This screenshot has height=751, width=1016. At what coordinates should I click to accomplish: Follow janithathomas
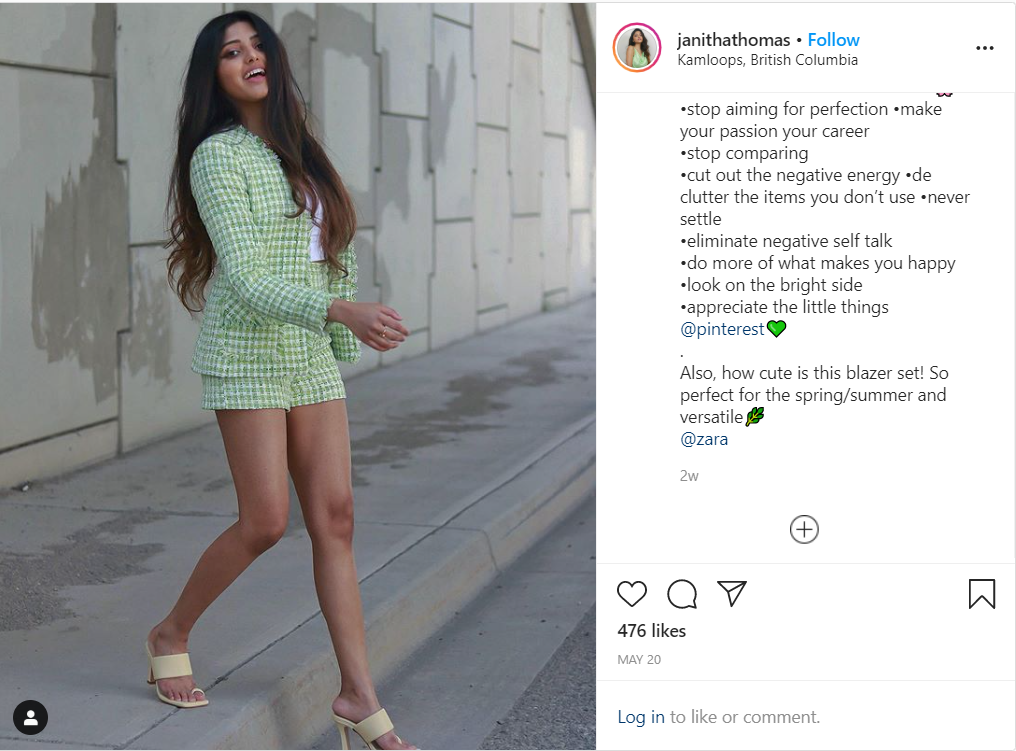(833, 40)
